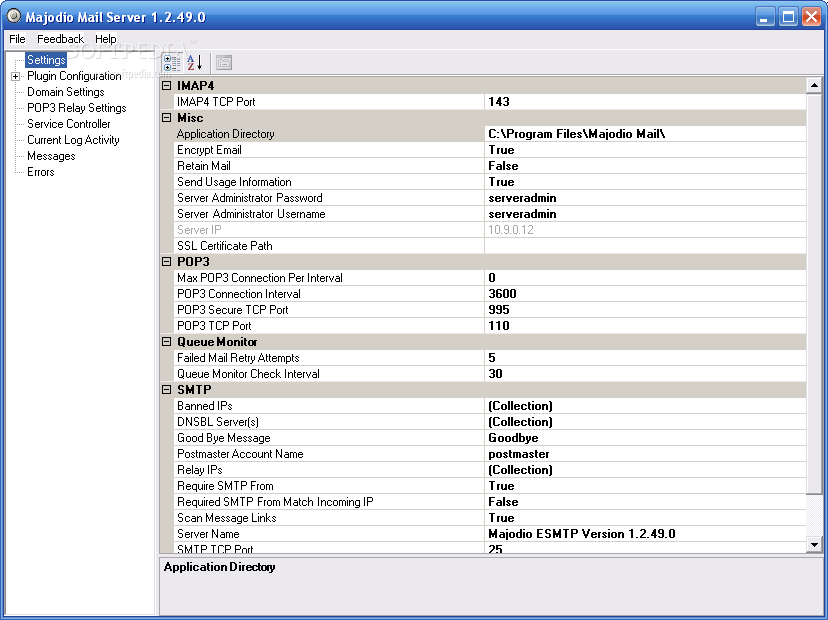Edit Max POP3 Connection Per Interval value
Viewport: 828px width, 620px height.
645,278
